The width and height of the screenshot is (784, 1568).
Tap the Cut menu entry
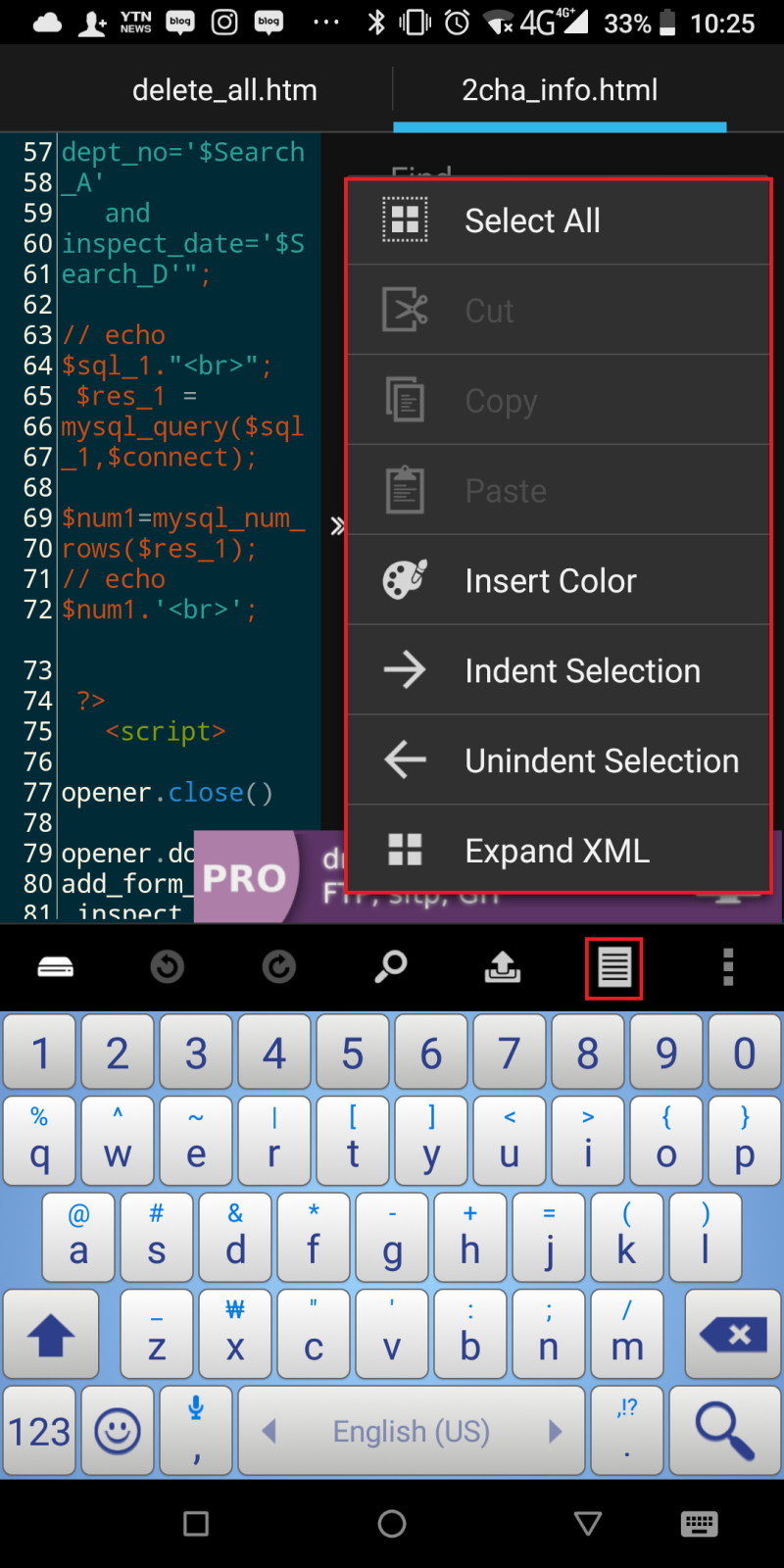coord(559,311)
